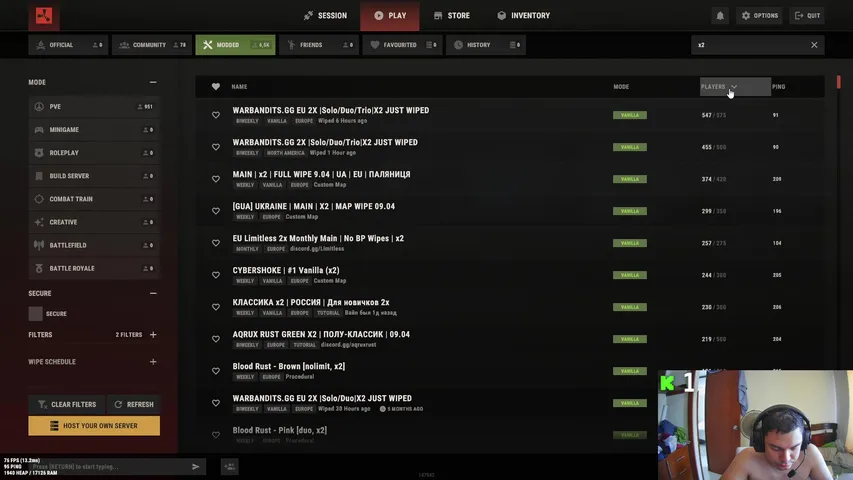Viewport: 853px width, 480px height.
Task: Expand the Filters section
Action: tap(153, 335)
